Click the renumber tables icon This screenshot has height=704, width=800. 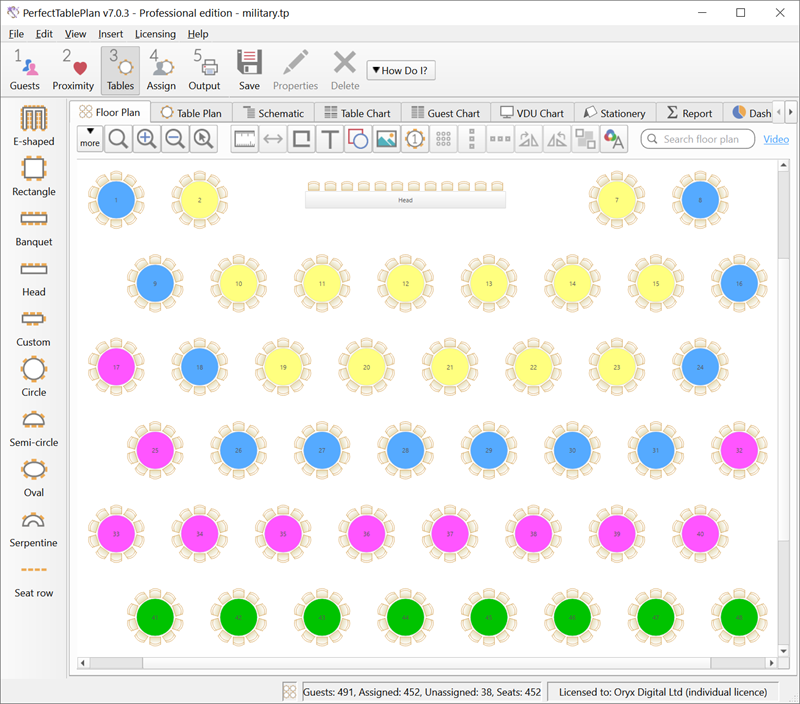tap(415, 139)
